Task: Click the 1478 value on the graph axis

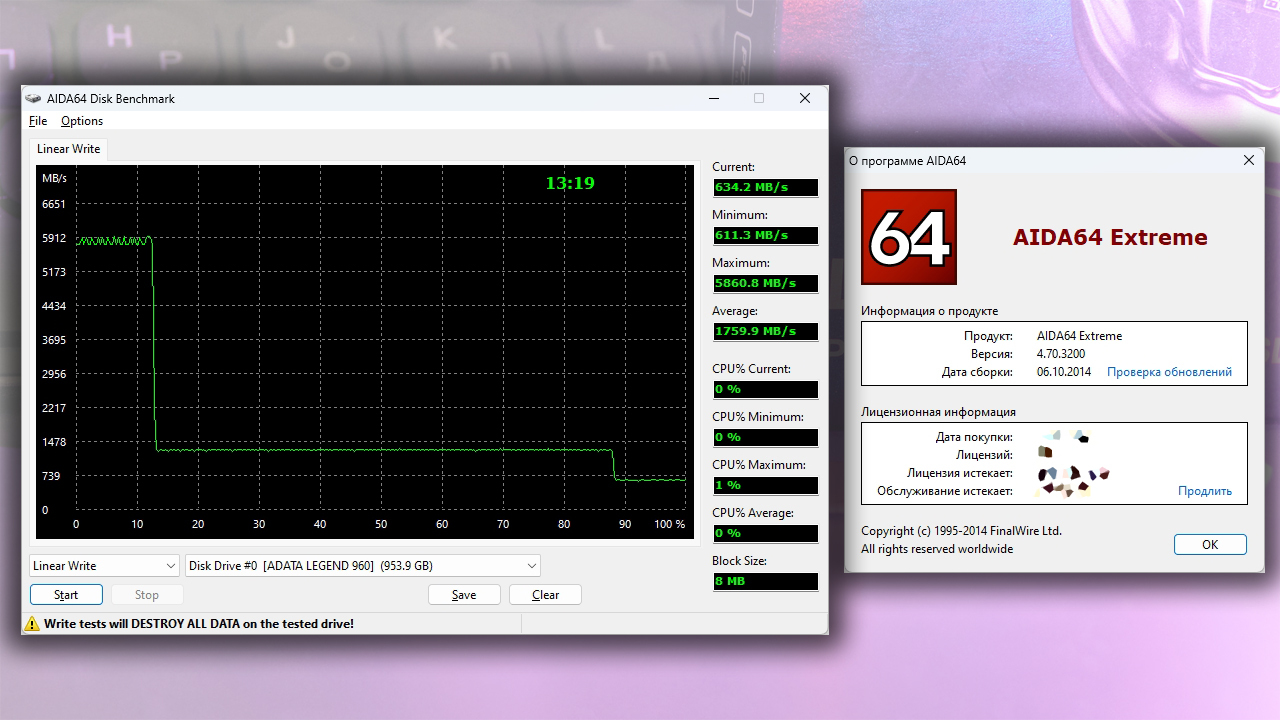Action: (x=53, y=442)
